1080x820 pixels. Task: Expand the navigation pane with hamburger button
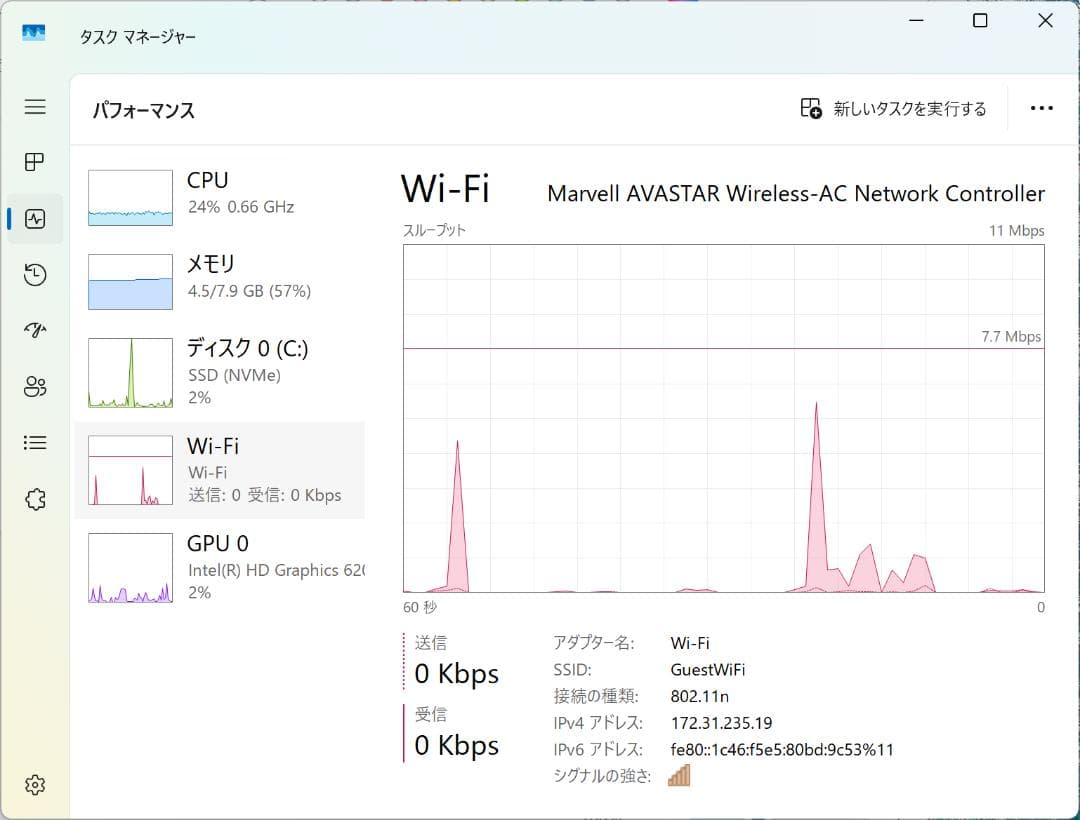tap(35, 107)
